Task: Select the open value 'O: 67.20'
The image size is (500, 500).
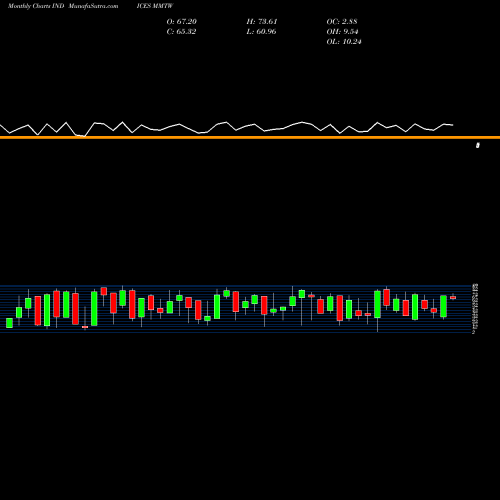Action: [x=182, y=22]
